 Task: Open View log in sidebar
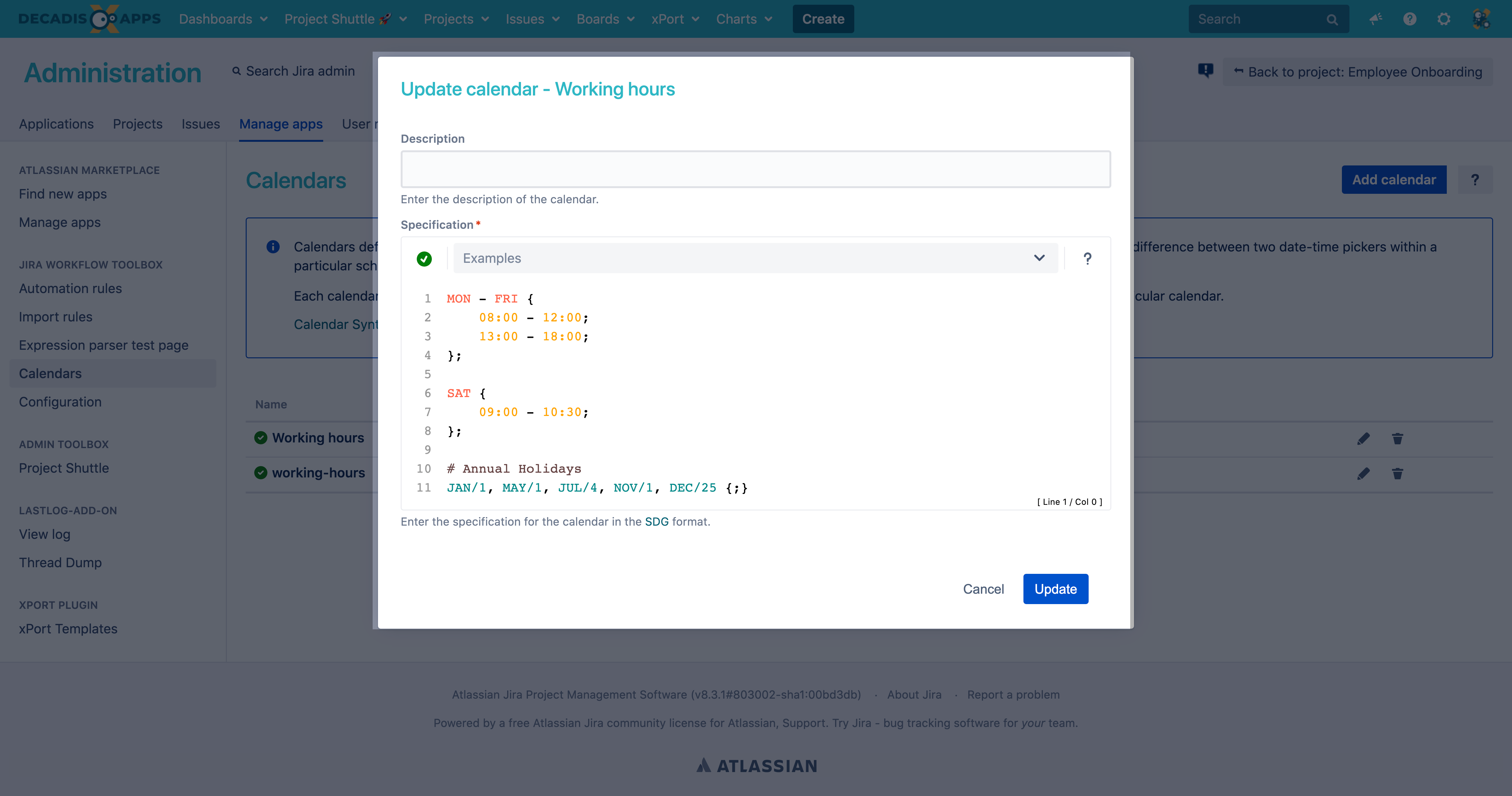tap(45, 534)
